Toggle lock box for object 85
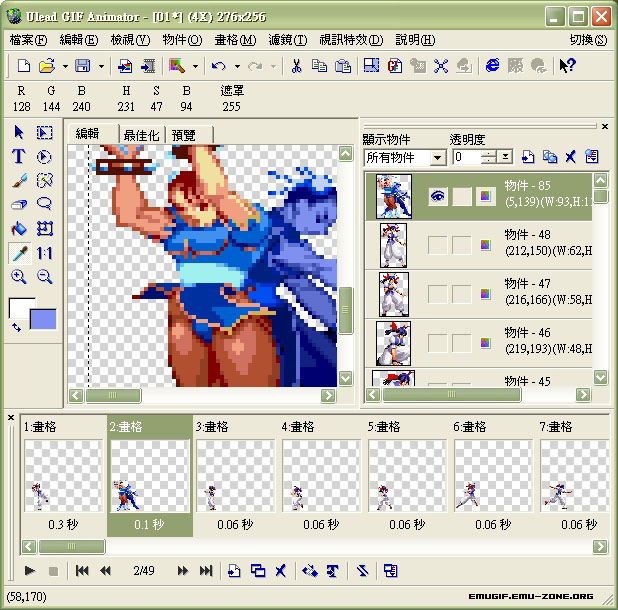 (x=462, y=196)
